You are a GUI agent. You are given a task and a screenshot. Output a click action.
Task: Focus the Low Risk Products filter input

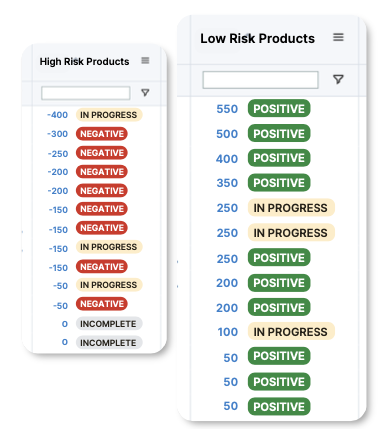pos(260,80)
